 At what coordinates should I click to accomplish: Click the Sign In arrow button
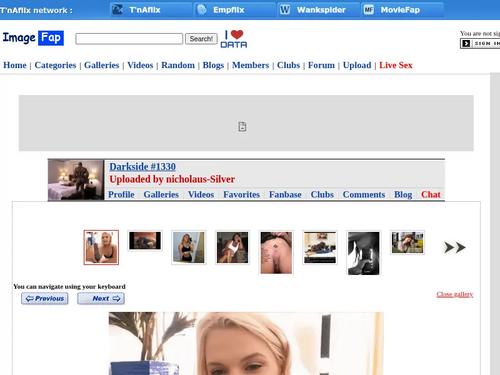pos(480,43)
